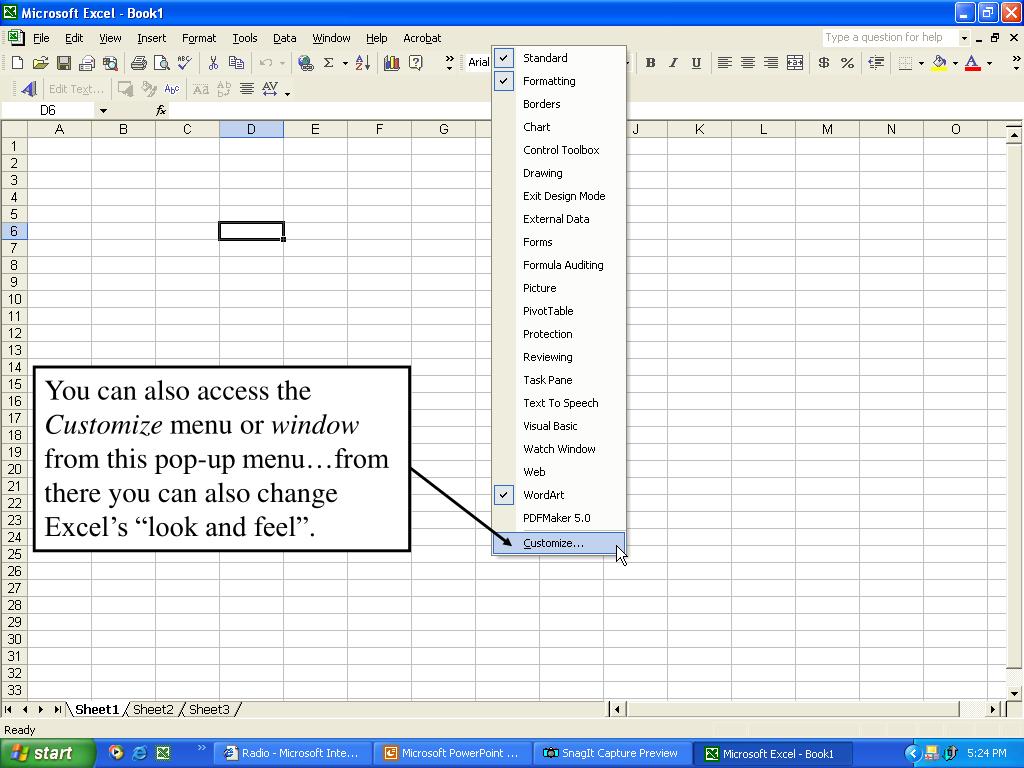Image resolution: width=1024 pixels, height=768 pixels.
Task: Switch to SnagIt Capture Preview in taskbar
Action: [x=611, y=753]
